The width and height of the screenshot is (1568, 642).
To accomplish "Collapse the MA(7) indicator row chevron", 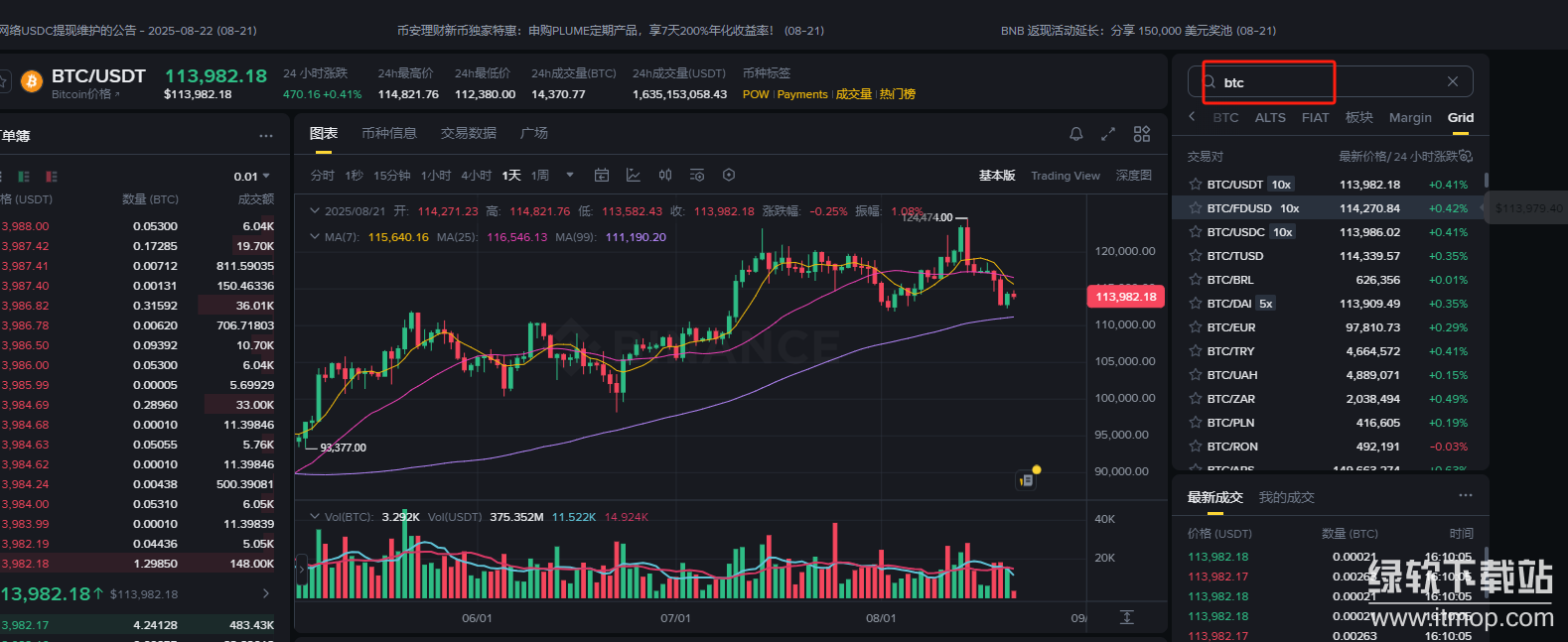I will pyautogui.click(x=315, y=237).
